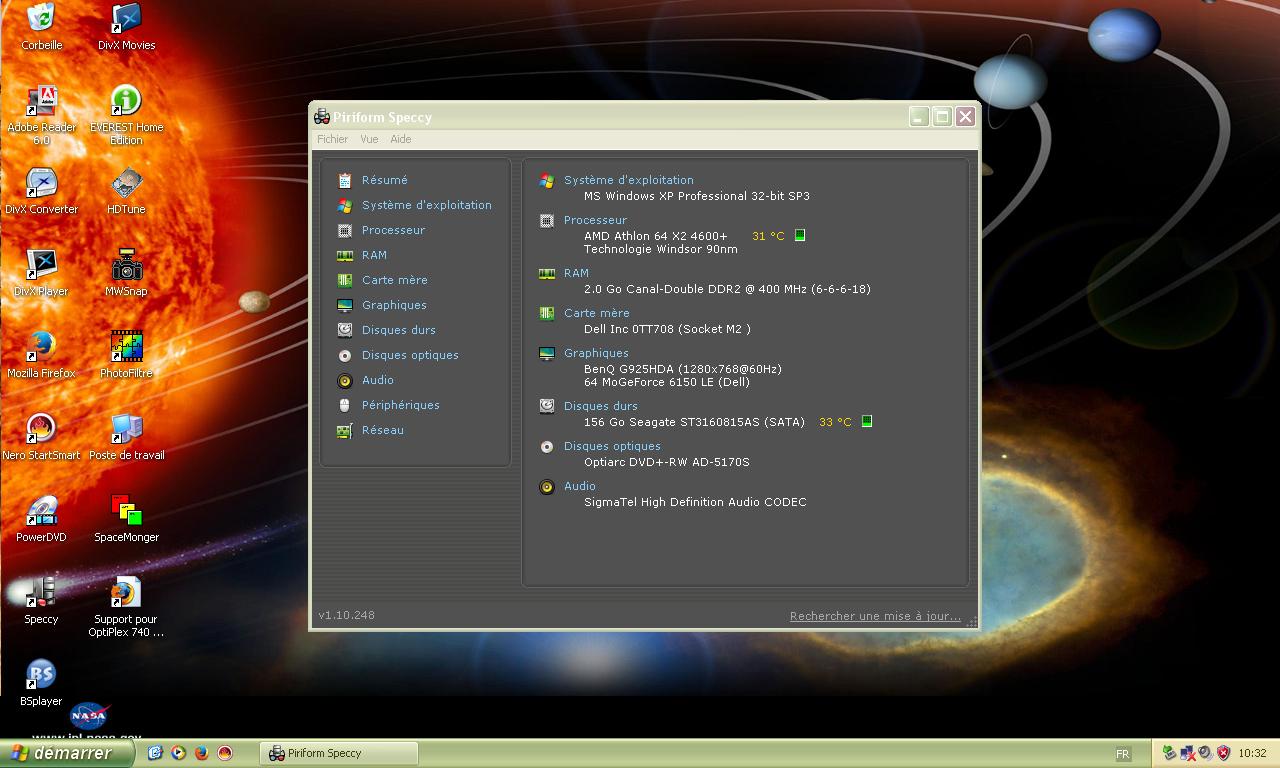The width and height of the screenshot is (1280, 768).
Task: Open the Vue menu
Action: 369,140
